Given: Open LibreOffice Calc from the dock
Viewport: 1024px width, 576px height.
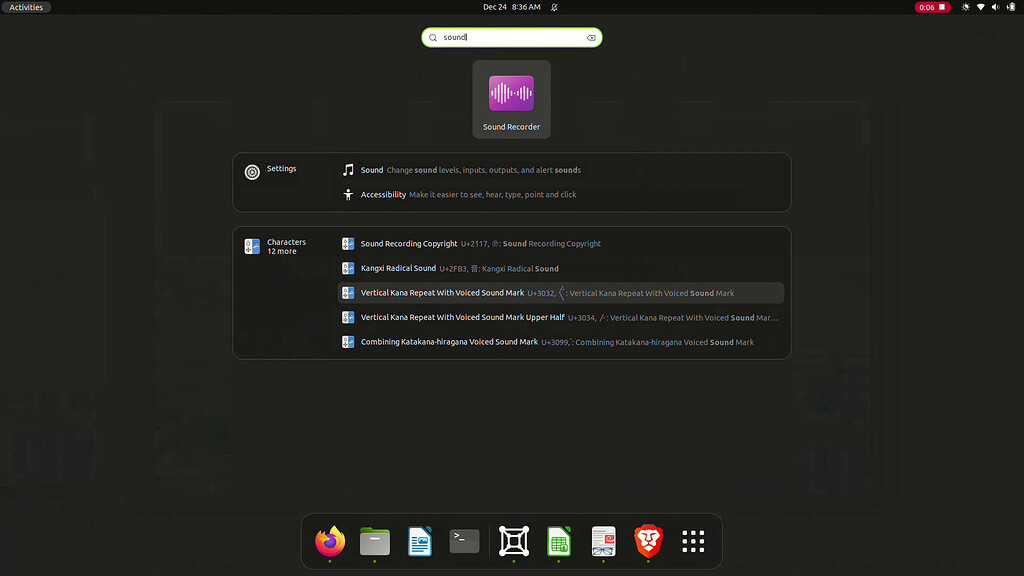Looking at the screenshot, I should coord(558,541).
